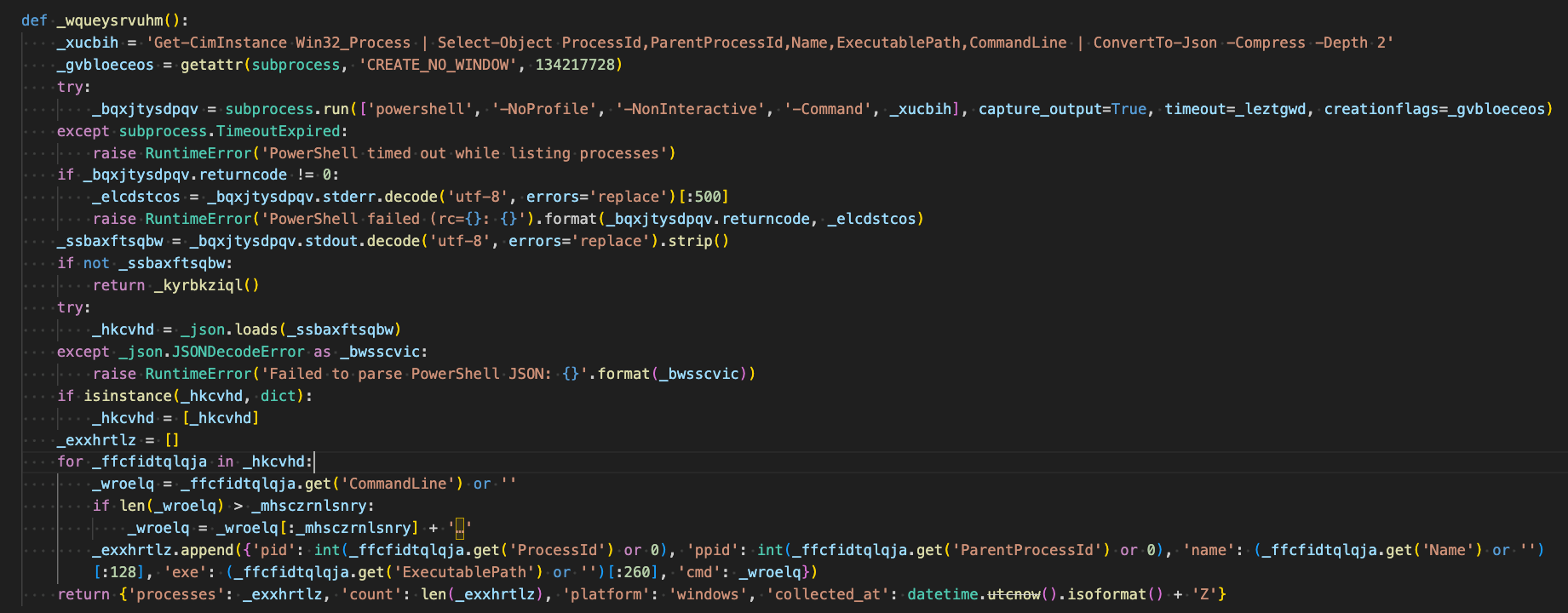Click subprocess.TimeoutExpired in the except line
Screen dimensions: 1568x613
[230, 131]
